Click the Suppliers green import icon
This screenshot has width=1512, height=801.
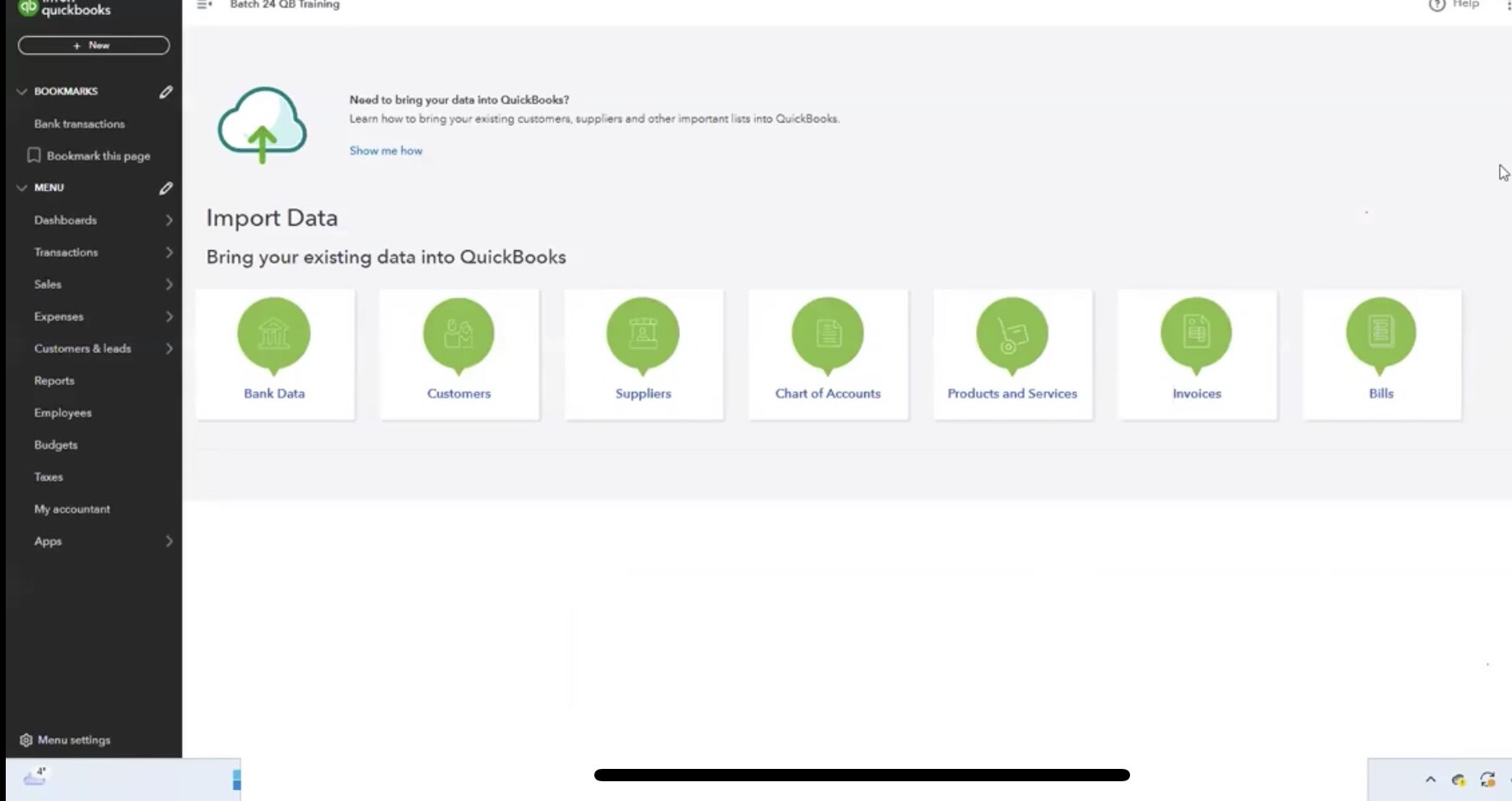[x=643, y=336]
